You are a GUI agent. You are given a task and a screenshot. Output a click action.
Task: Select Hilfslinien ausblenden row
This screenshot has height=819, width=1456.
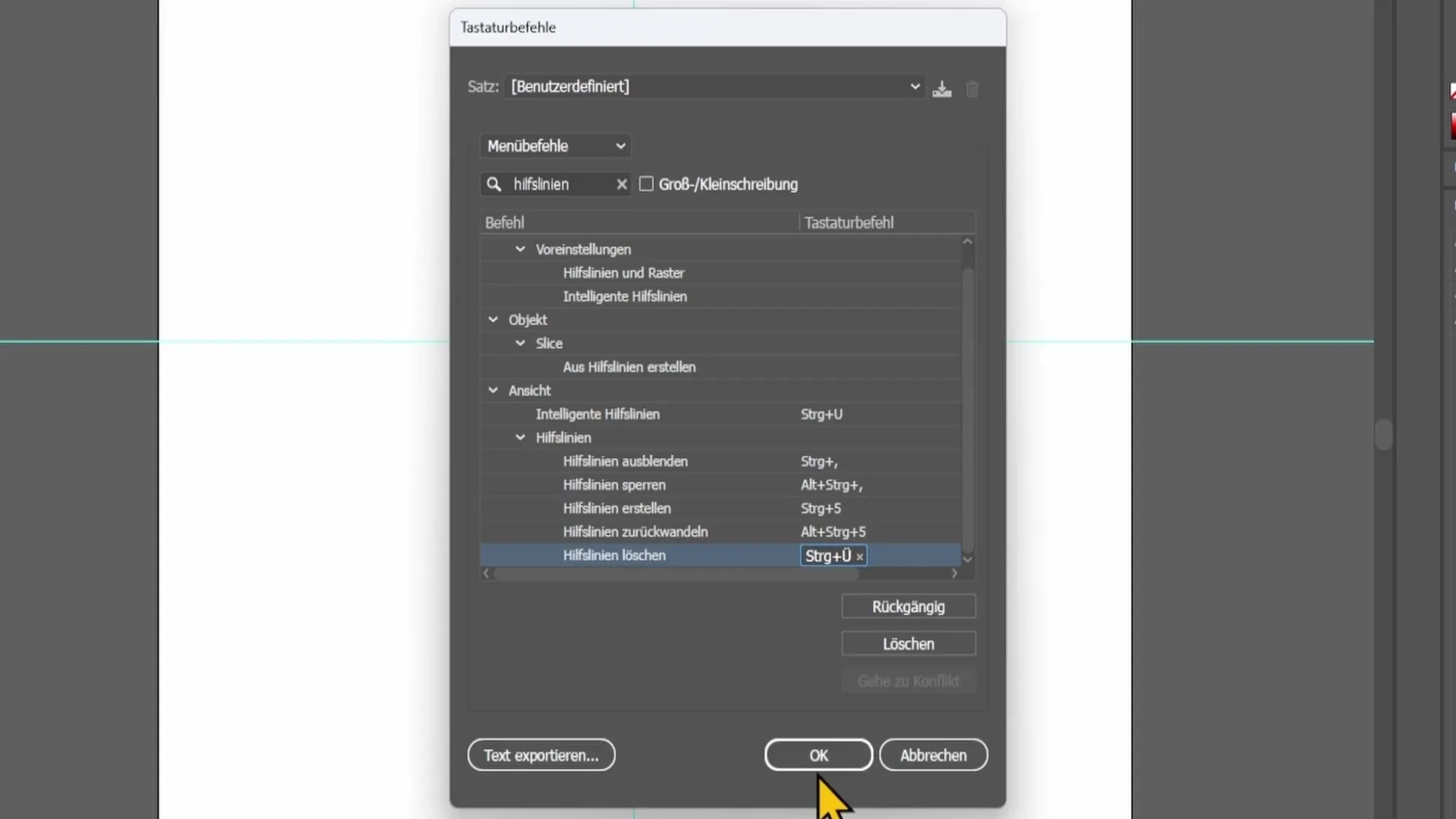click(720, 460)
